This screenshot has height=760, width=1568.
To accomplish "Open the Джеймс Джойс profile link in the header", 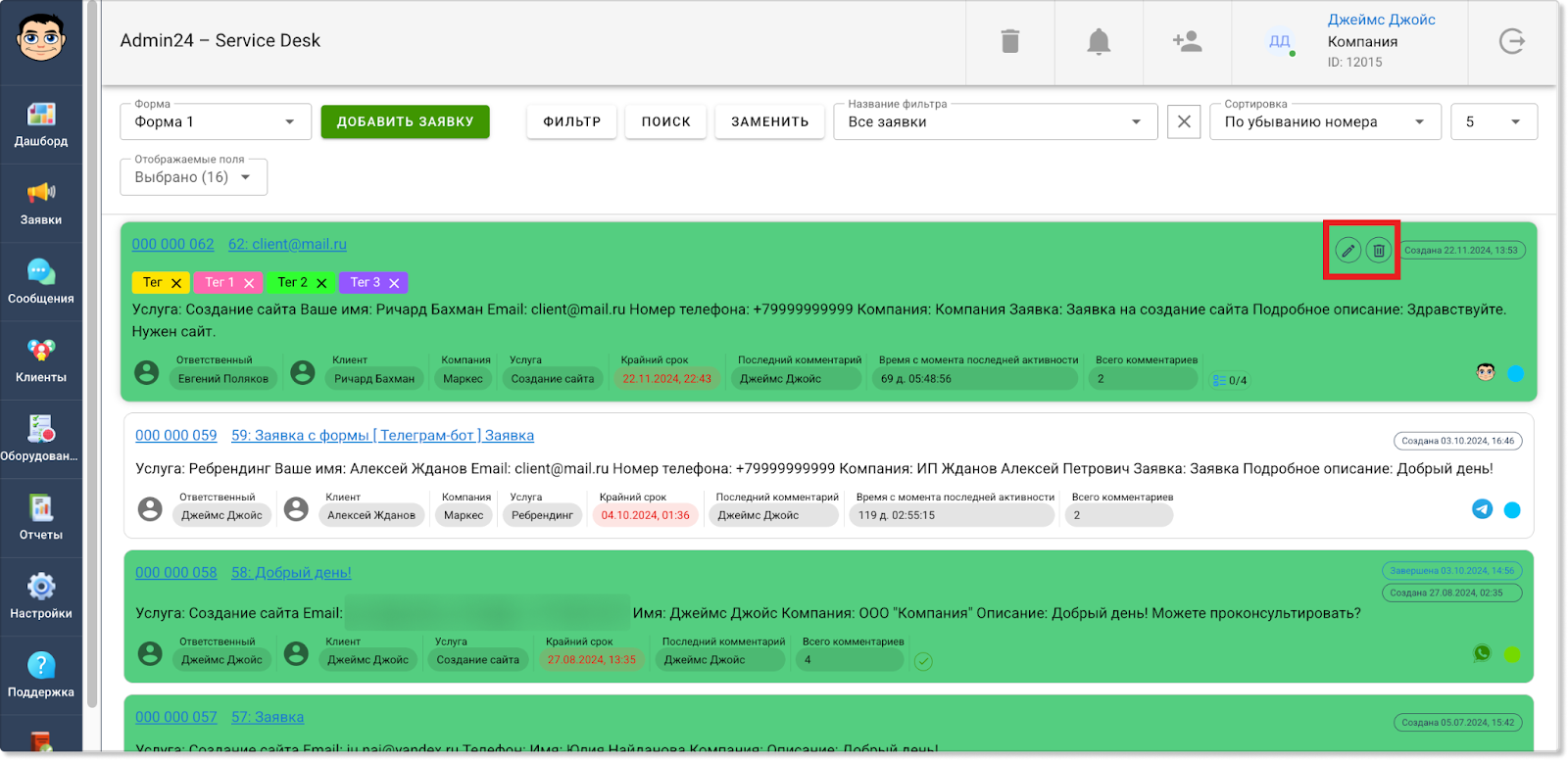I will [x=1382, y=20].
